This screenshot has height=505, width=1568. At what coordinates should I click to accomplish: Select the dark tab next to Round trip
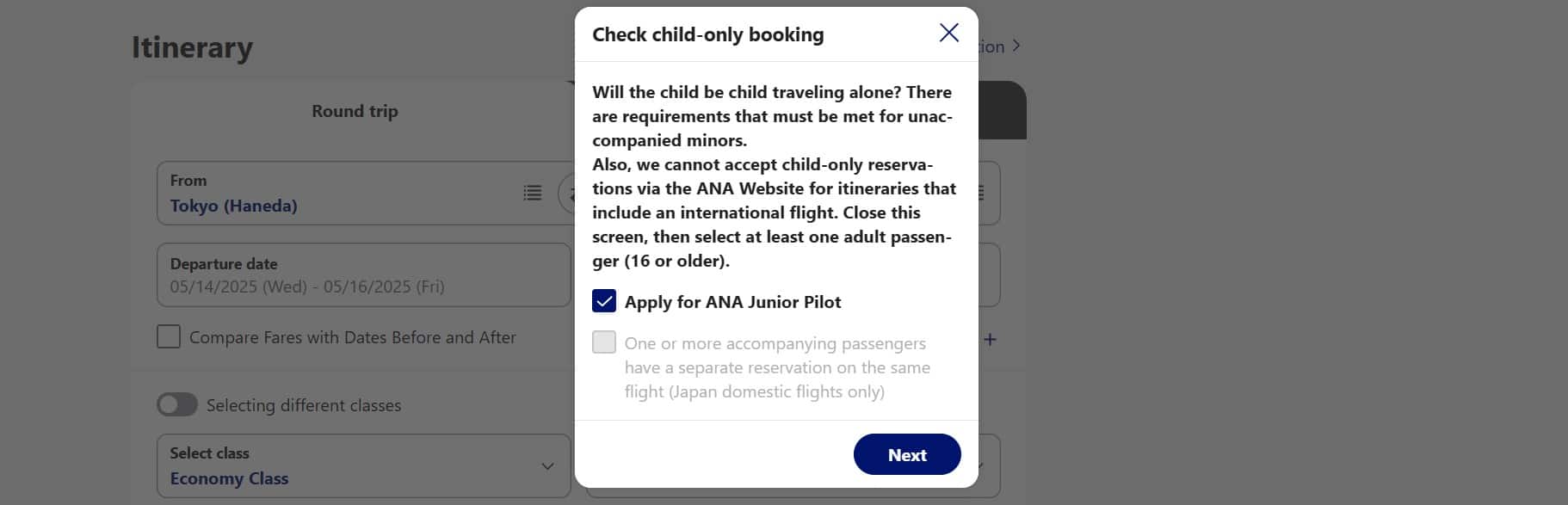(1002, 110)
